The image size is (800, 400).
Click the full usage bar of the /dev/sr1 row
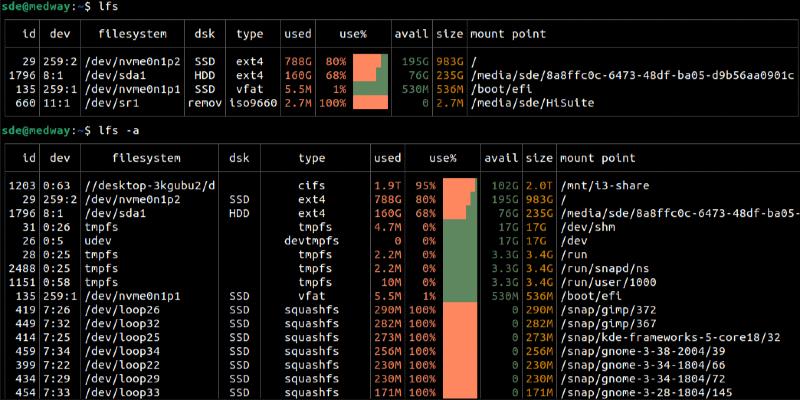click(371, 102)
